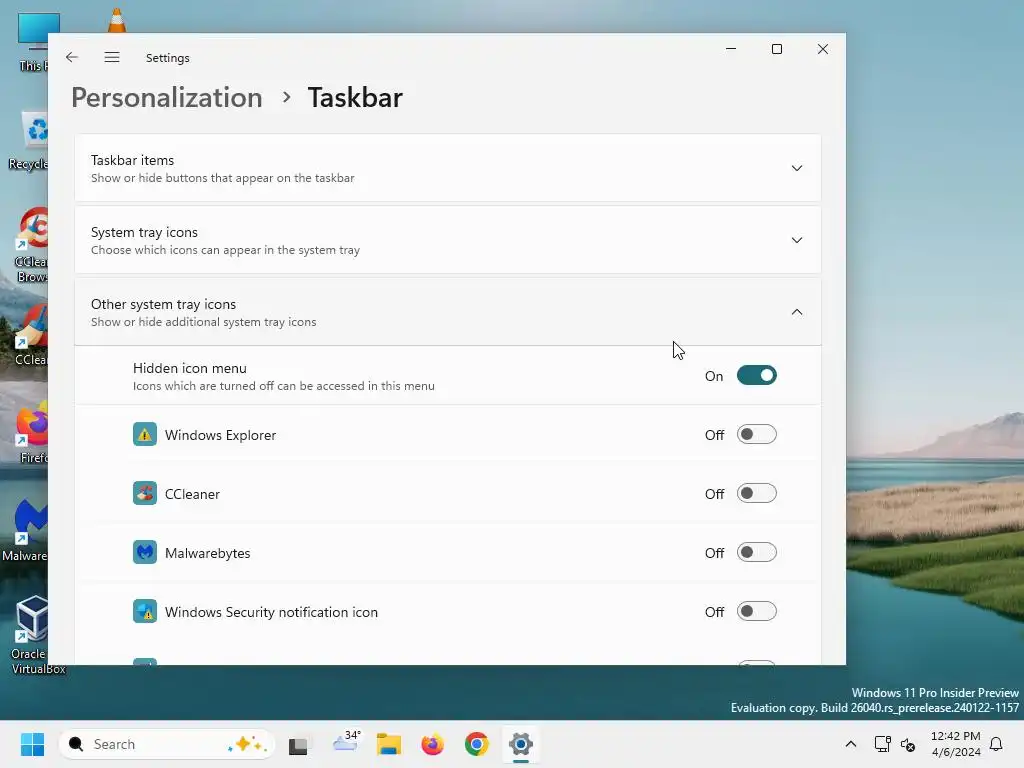The width and height of the screenshot is (1024, 768).
Task: Click the taskbar Search box
Action: pos(167,744)
